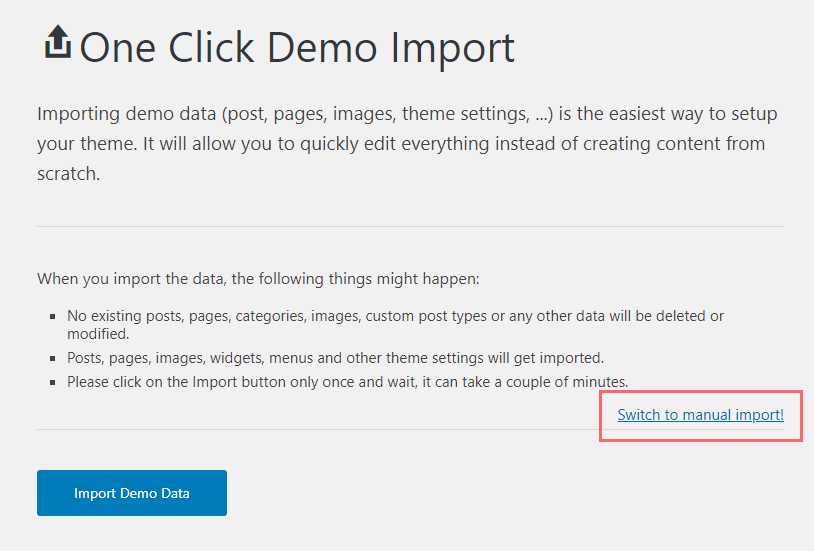814x551 pixels.
Task: Start import with the Import Demo Data button
Action: coord(132,493)
